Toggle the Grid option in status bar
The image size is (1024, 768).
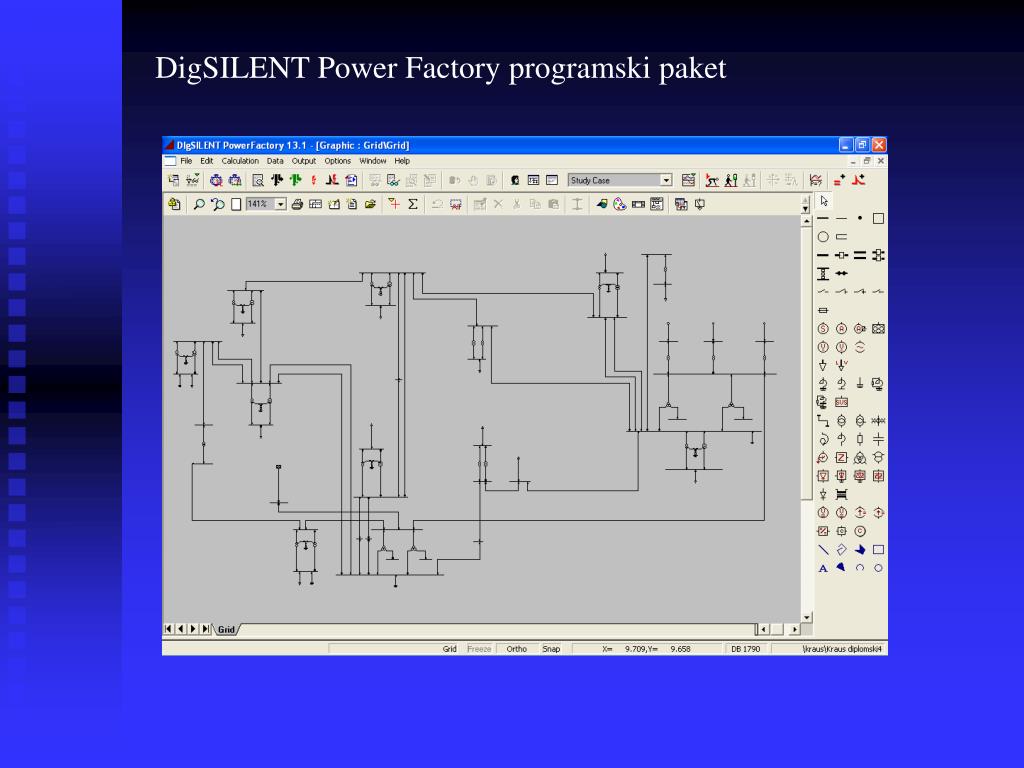(x=449, y=648)
